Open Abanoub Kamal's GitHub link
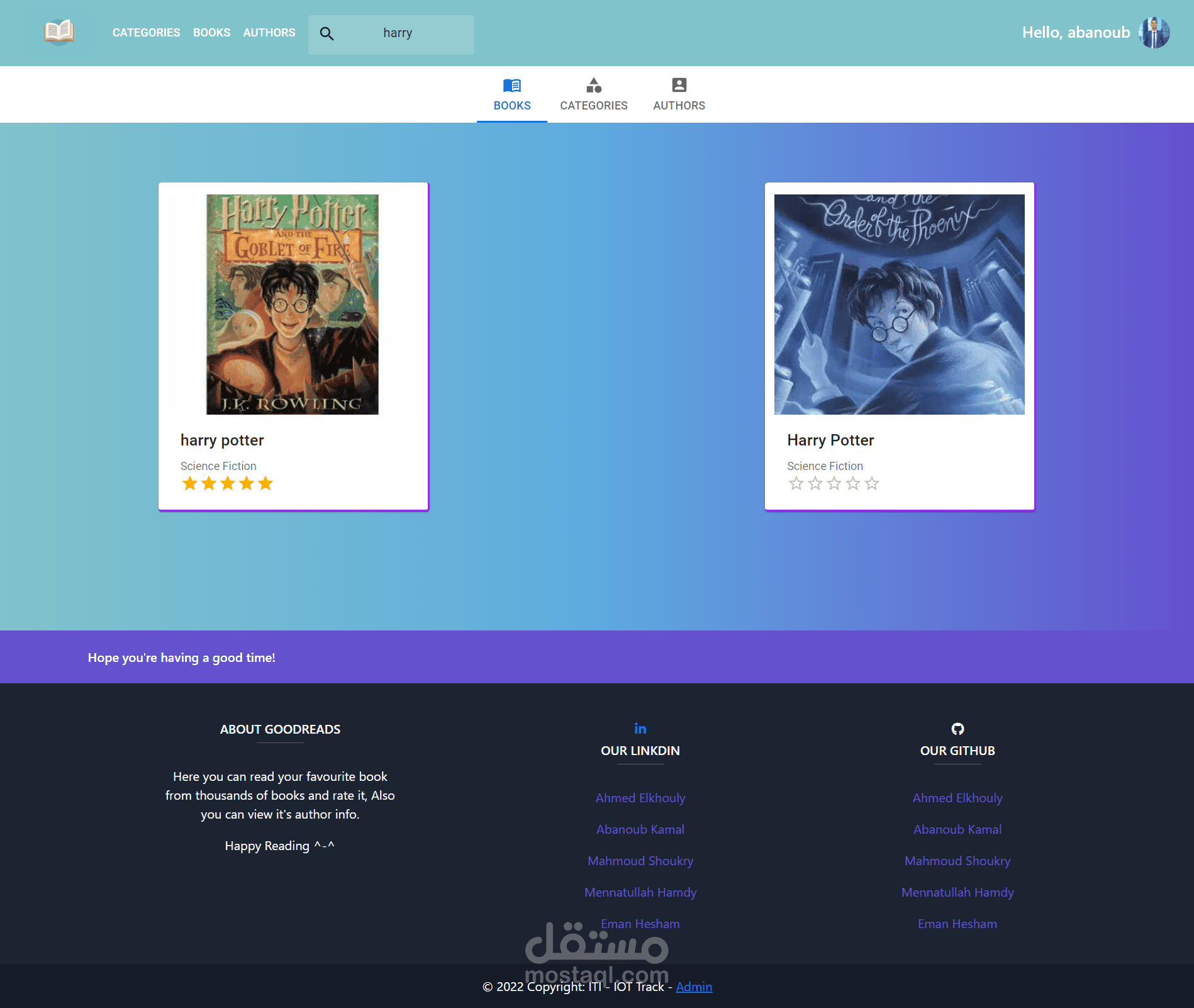Image resolution: width=1194 pixels, height=1008 pixels. point(957,829)
